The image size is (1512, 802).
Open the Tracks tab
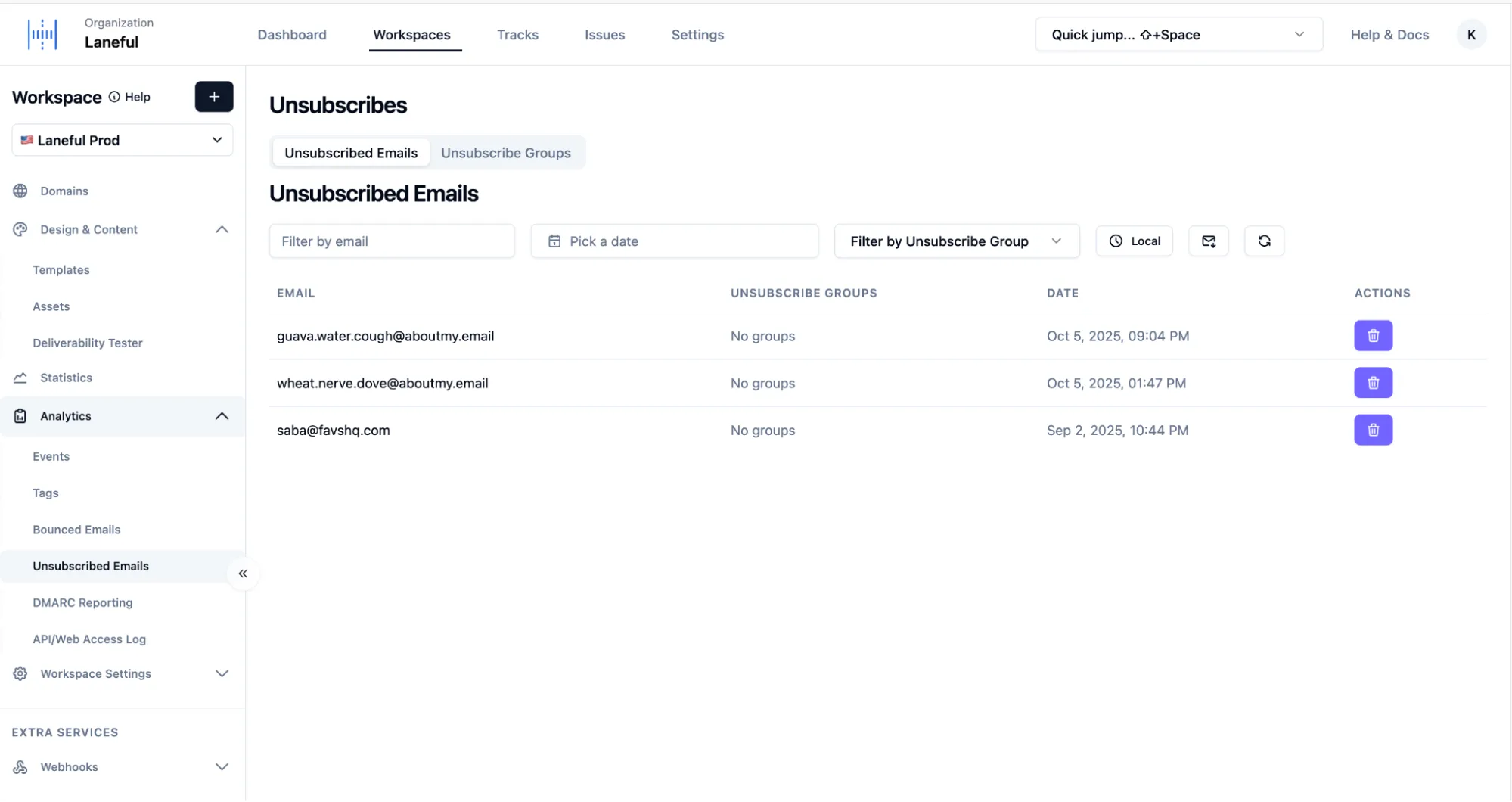pyautogui.click(x=517, y=35)
